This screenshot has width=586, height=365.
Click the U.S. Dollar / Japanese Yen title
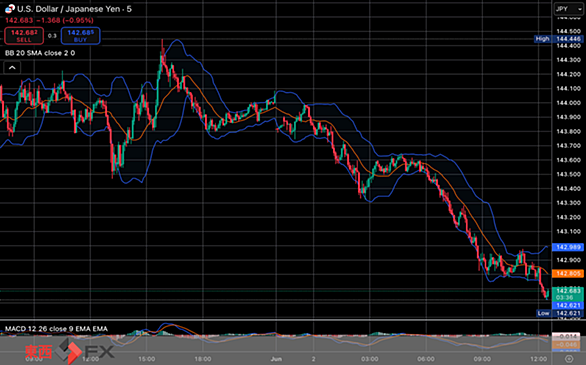[x=74, y=9]
